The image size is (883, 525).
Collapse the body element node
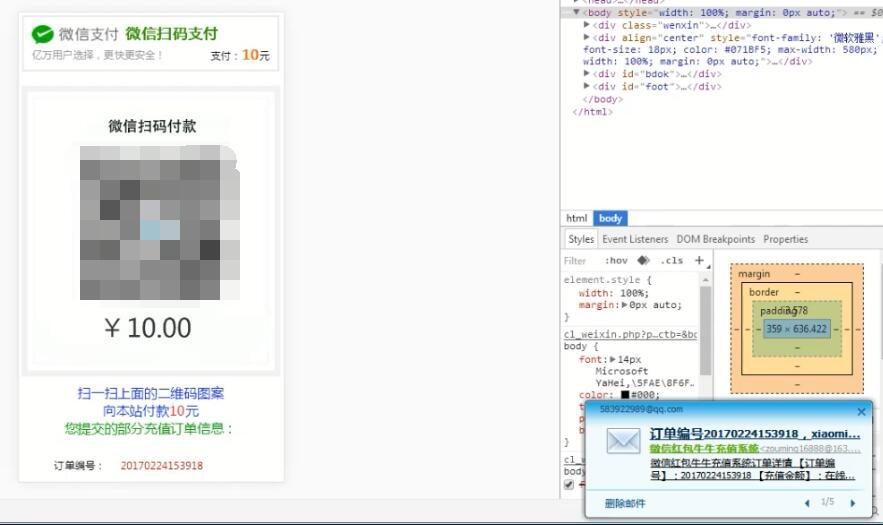point(577,12)
